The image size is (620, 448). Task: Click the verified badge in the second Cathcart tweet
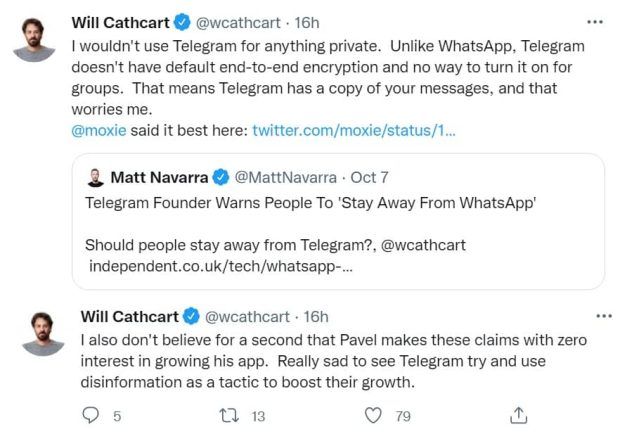click(x=191, y=316)
